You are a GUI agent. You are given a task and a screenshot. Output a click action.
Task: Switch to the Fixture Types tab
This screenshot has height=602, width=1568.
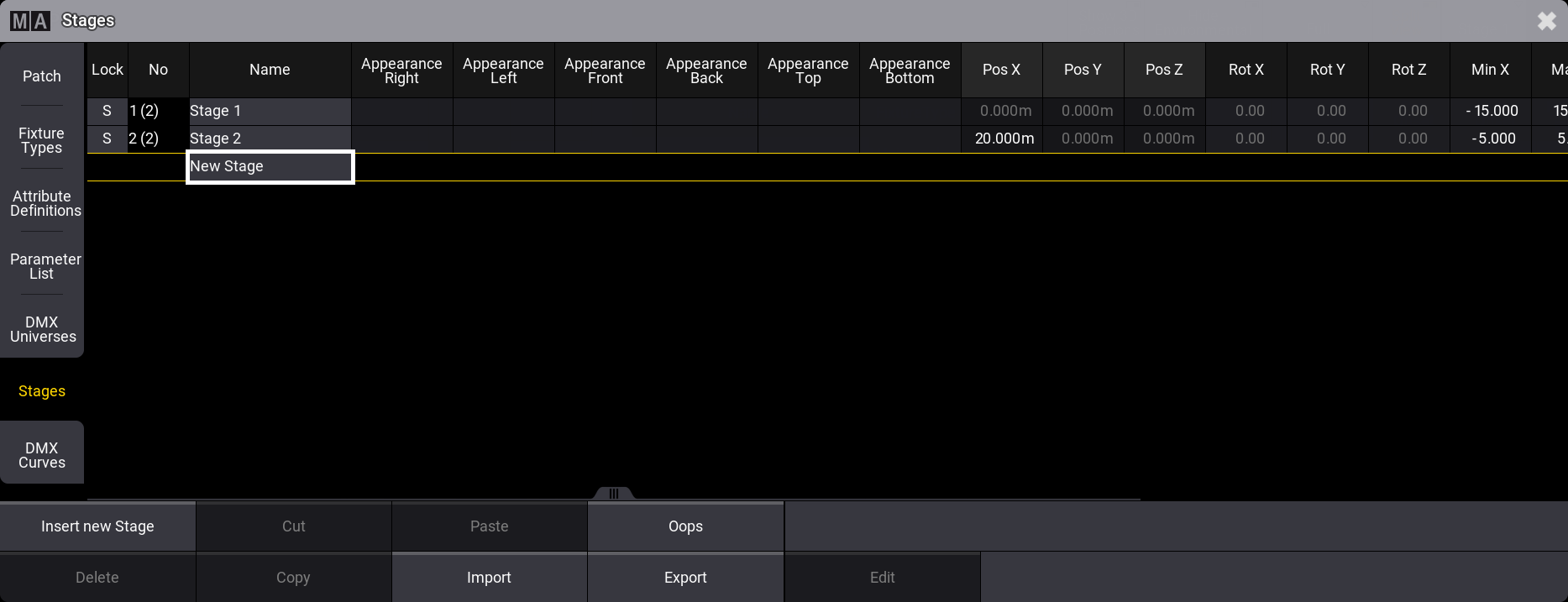click(42, 140)
